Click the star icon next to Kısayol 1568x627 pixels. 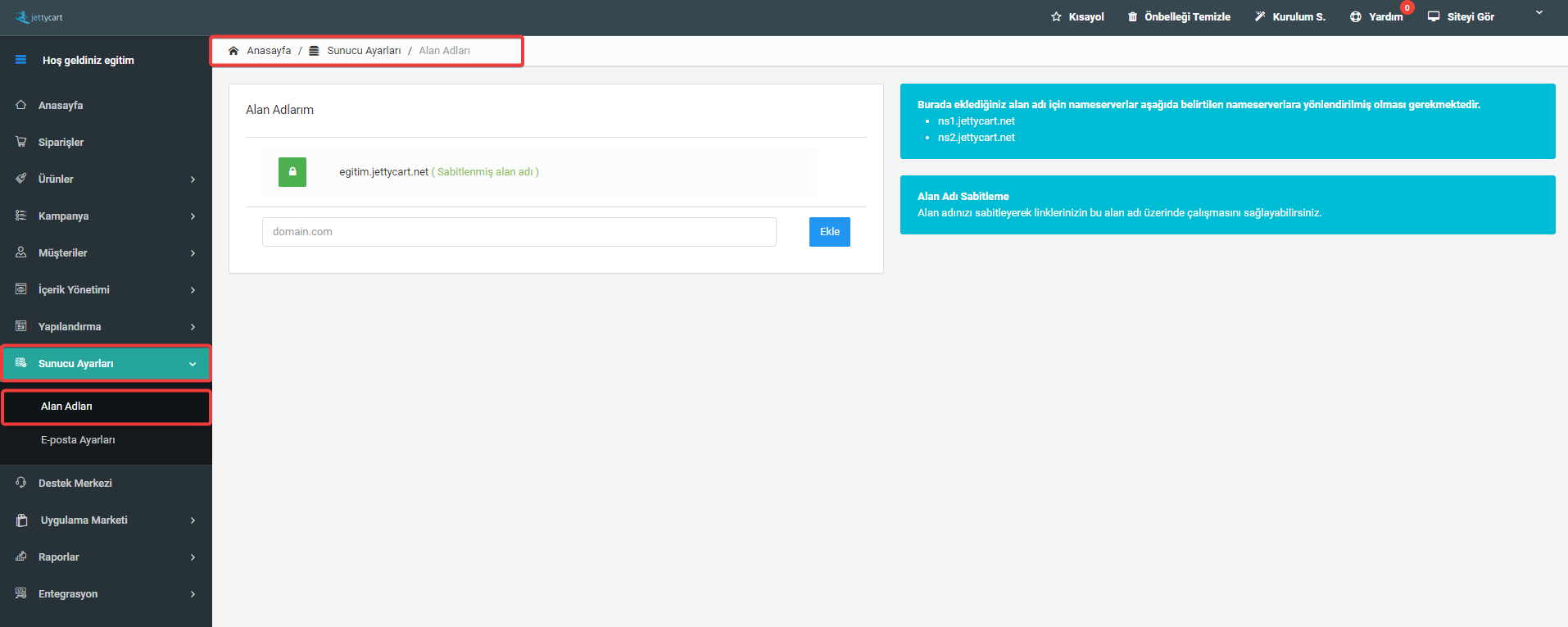pyautogui.click(x=1056, y=16)
